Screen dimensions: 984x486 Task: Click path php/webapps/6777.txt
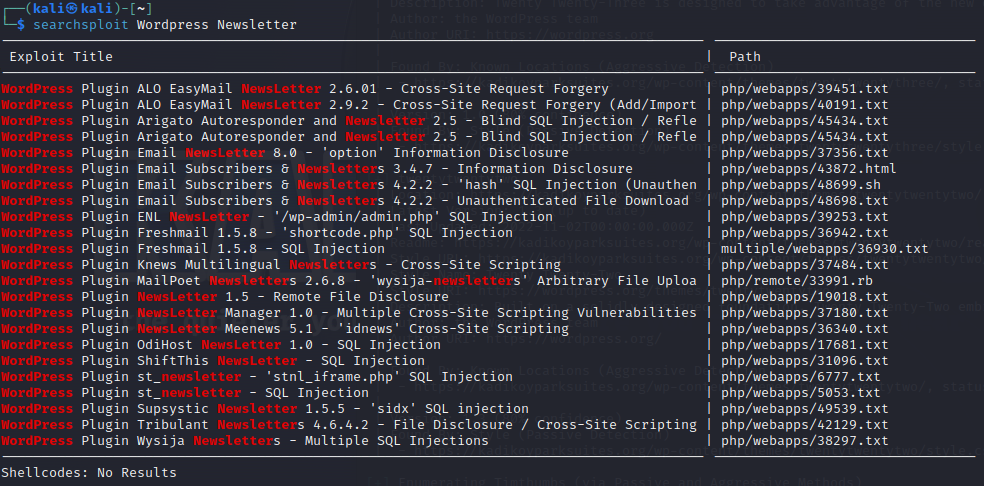801,377
